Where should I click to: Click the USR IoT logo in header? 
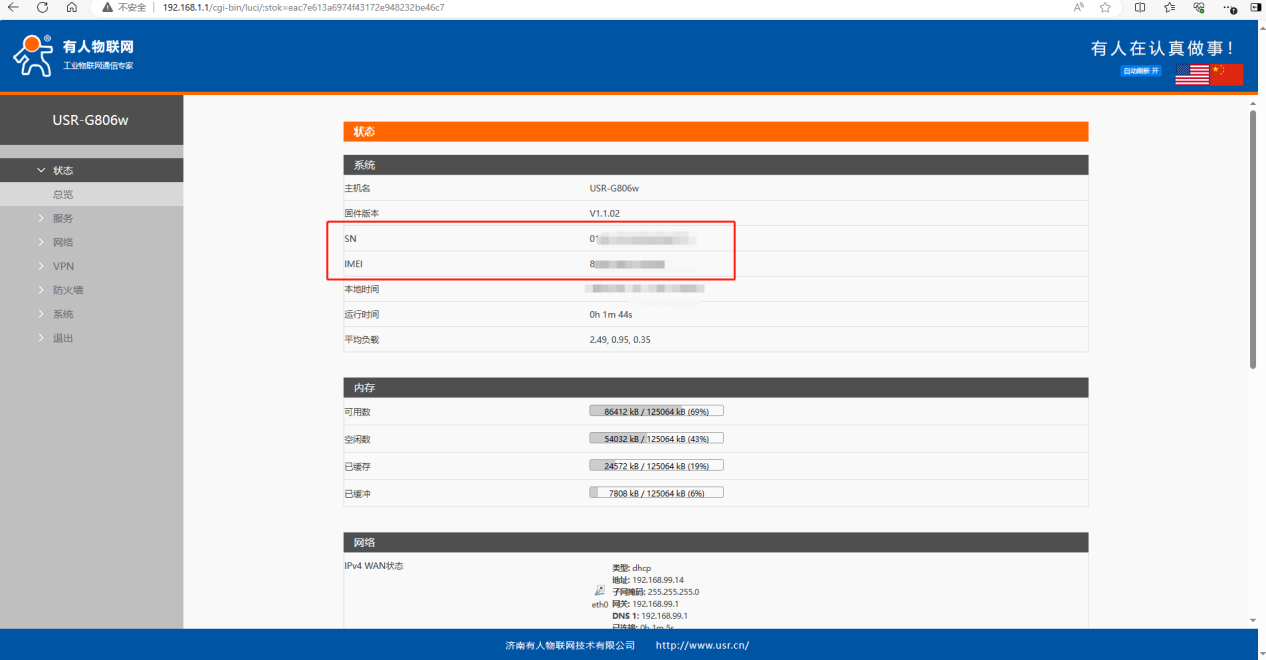(x=73, y=56)
